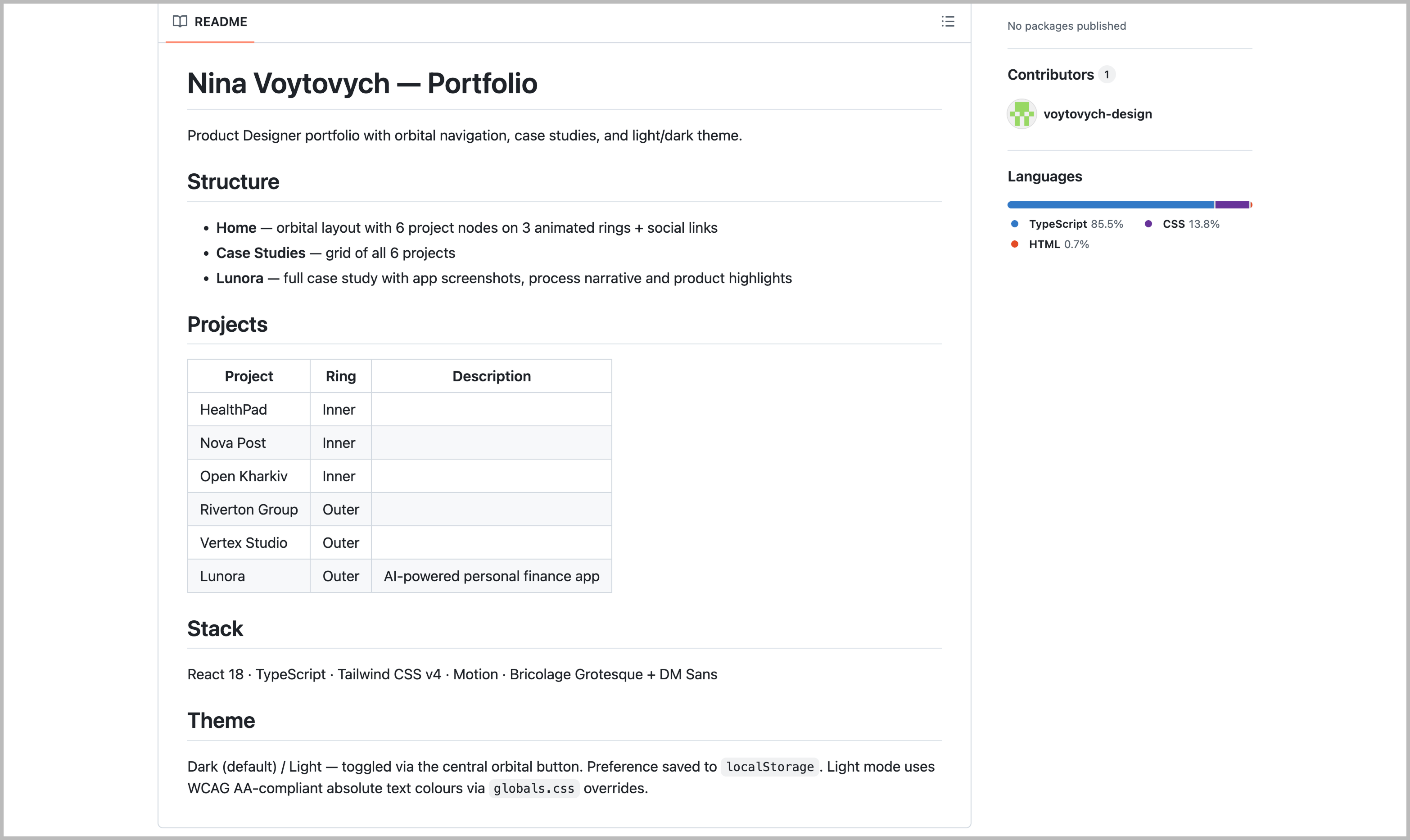1410x840 pixels.
Task: Click the purple CSS legend dot
Action: pos(1148,224)
